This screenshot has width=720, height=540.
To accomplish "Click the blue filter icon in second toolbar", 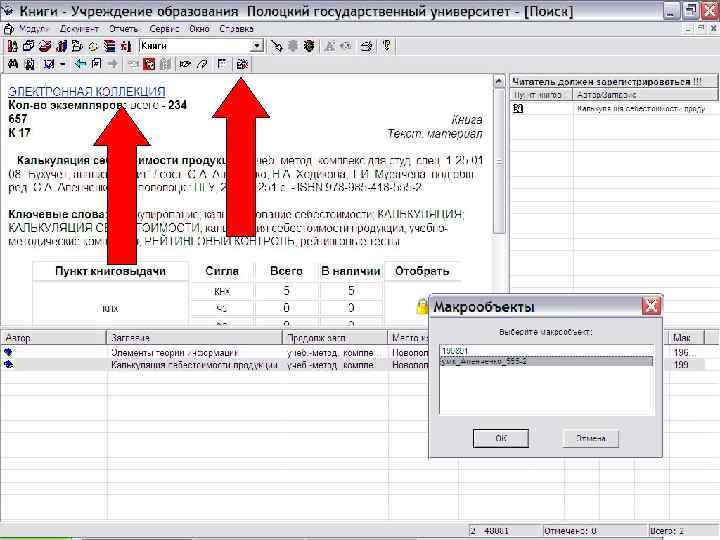I will [x=48, y=64].
